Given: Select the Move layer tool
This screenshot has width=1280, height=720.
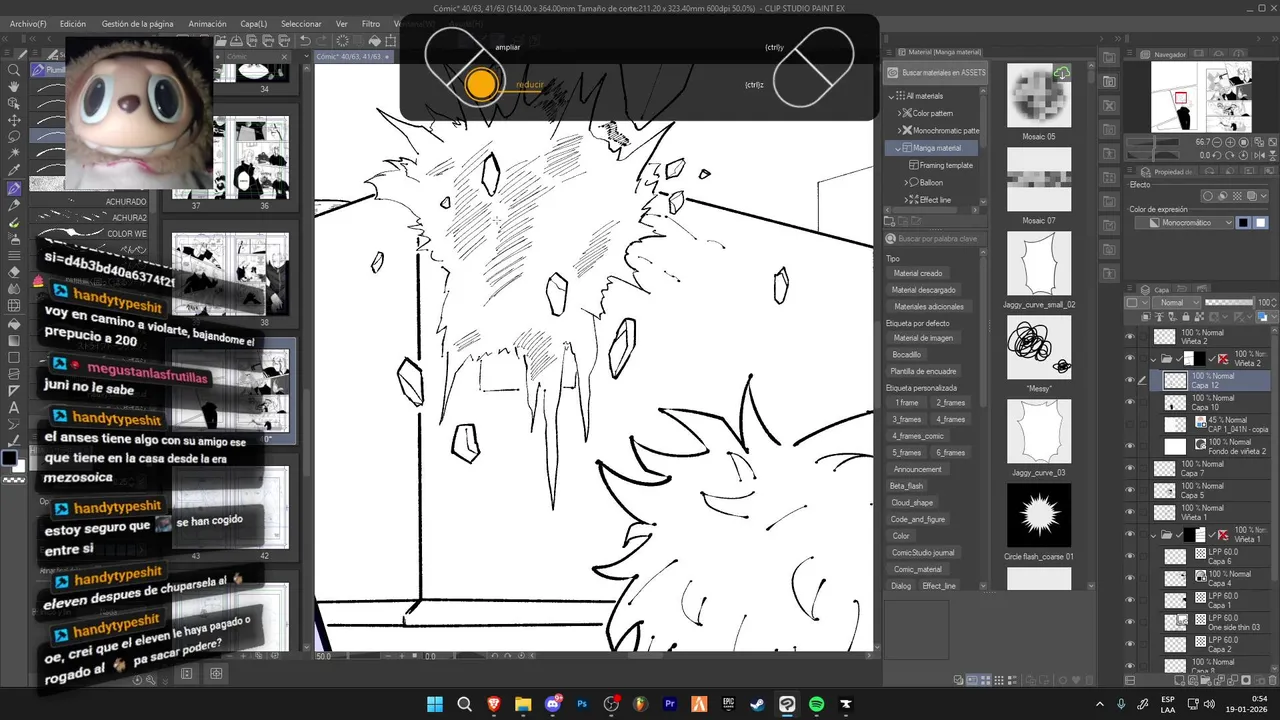Looking at the screenshot, I should (14, 120).
